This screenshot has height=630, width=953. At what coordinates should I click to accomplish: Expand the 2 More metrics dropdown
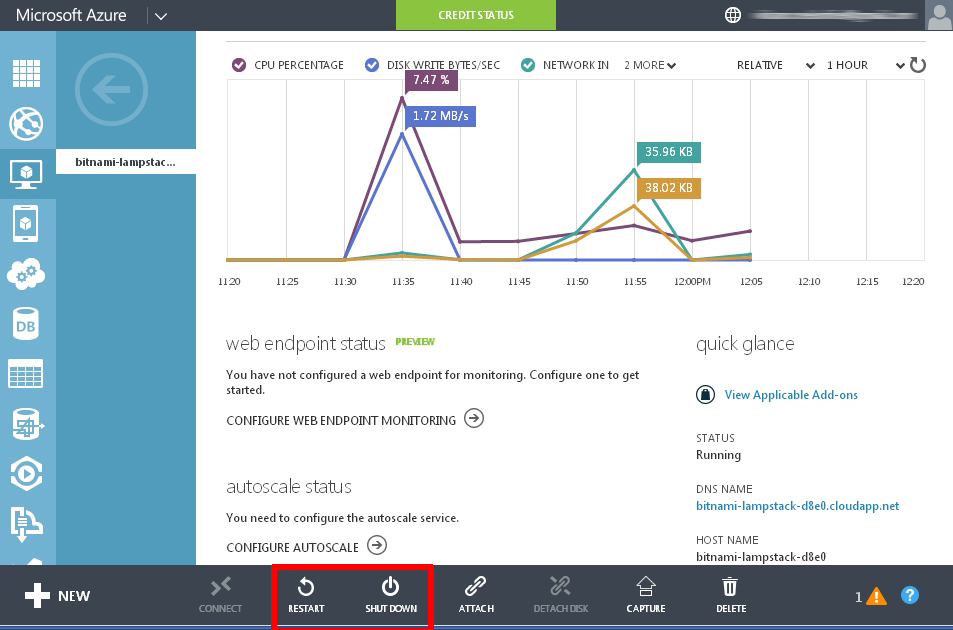tap(650, 65)
